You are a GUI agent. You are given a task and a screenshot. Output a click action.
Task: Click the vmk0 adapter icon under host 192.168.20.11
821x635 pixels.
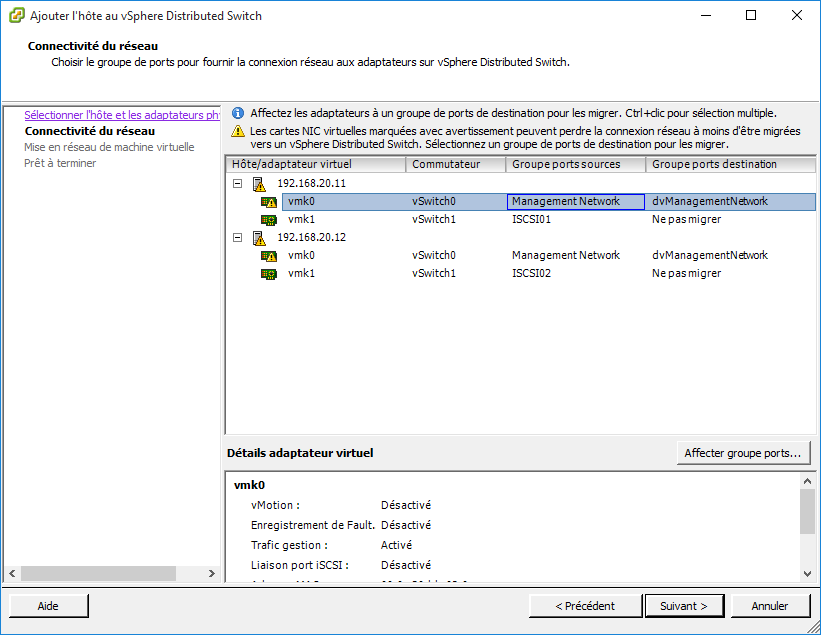[x=268, y=202]
